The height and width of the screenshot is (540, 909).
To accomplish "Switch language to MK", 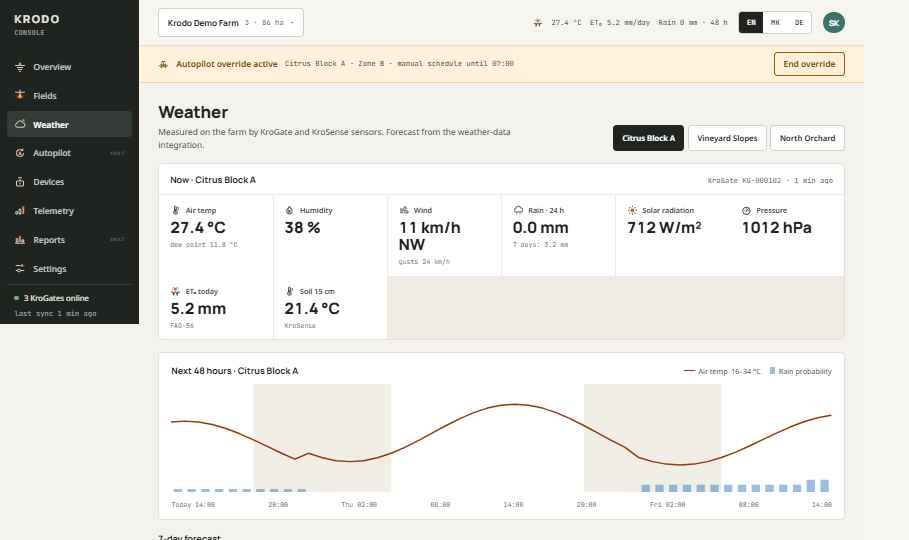I will pyautogui.click(x=775, y=23).
